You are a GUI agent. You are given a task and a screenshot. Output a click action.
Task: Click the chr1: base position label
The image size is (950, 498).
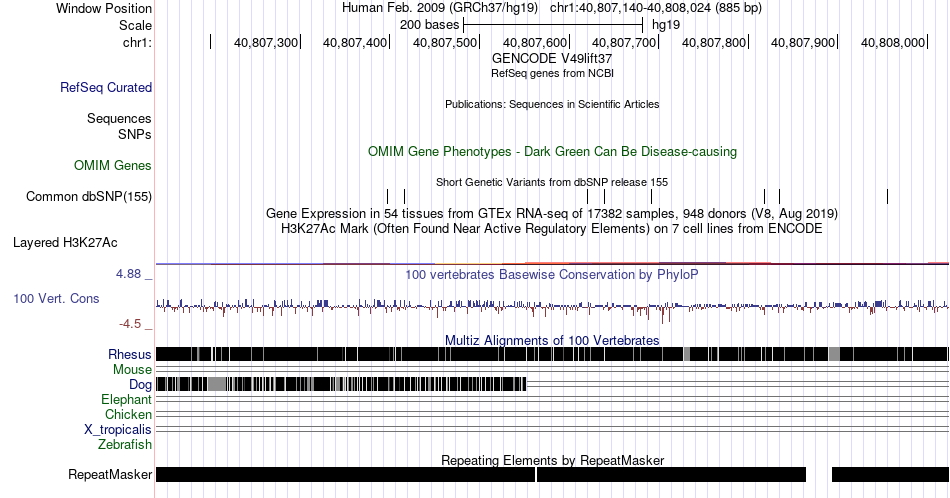(x=137, y=42)
